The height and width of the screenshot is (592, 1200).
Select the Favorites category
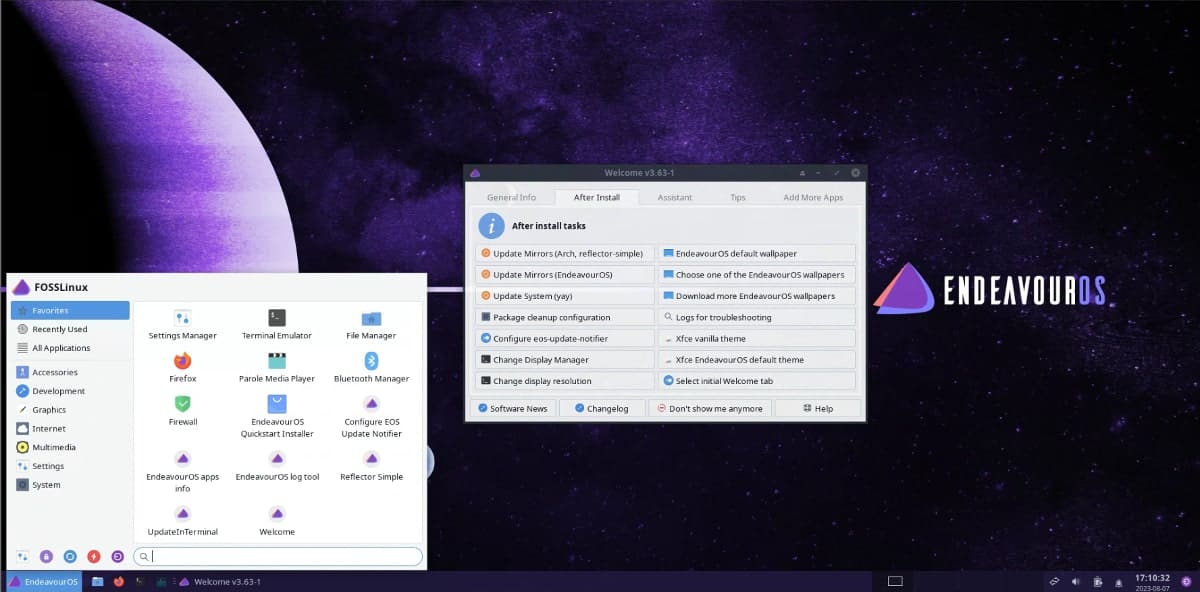pyautogui.click(x=70, y=310)
